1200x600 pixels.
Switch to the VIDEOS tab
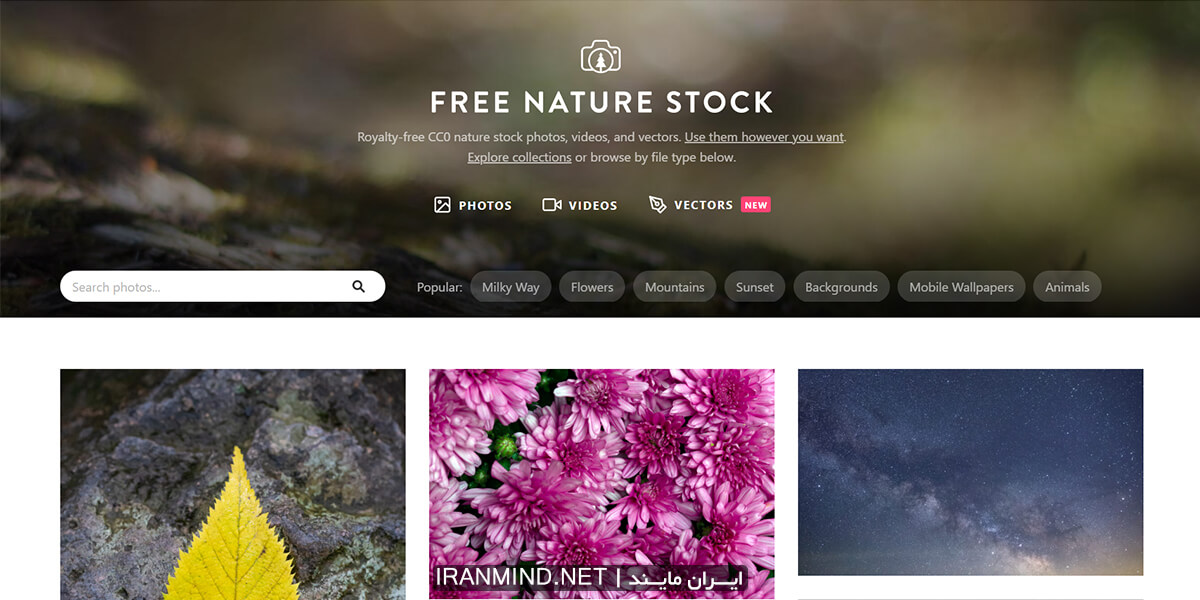[580, 205]
